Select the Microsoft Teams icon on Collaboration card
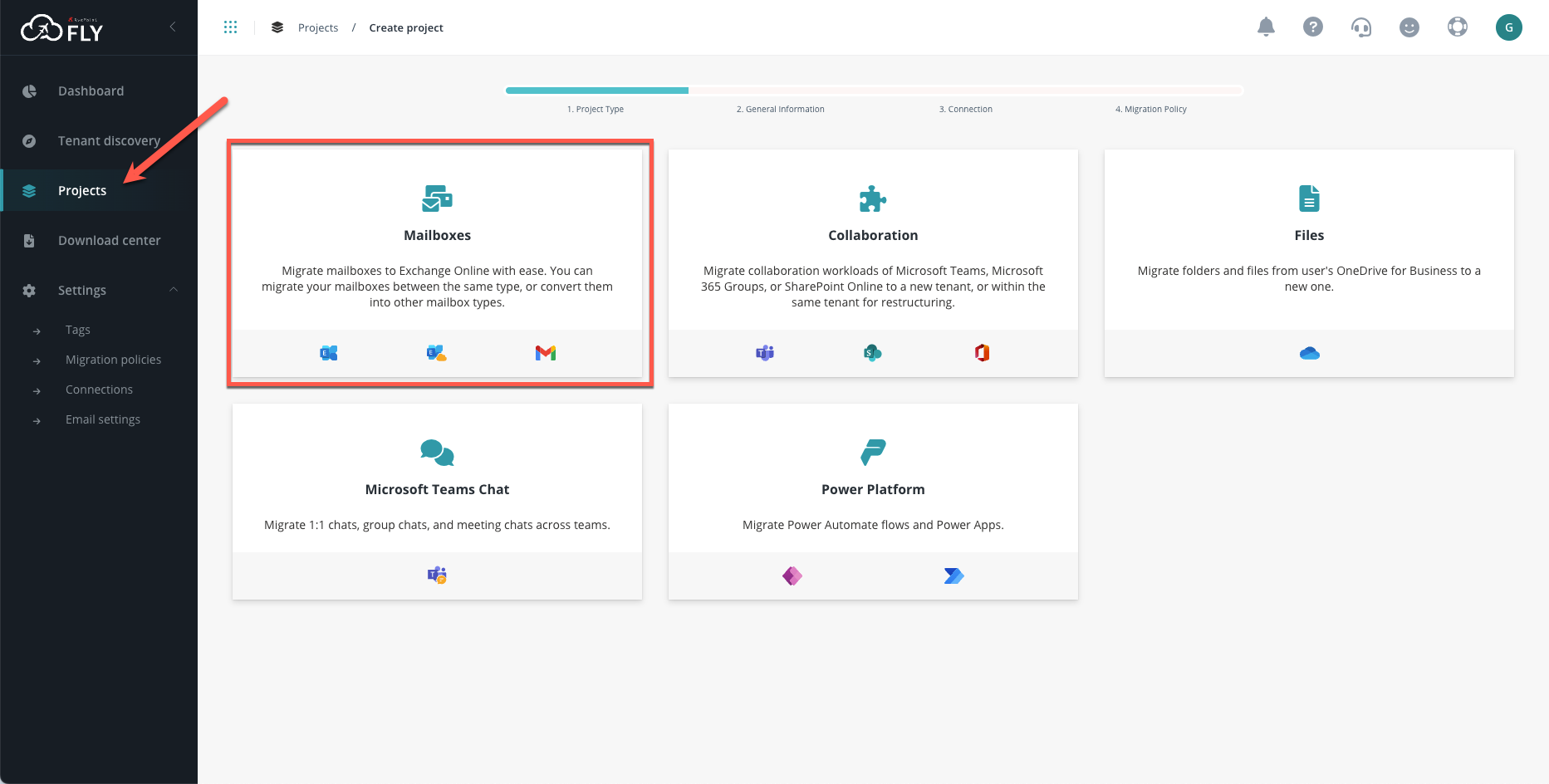 (764, 352)
